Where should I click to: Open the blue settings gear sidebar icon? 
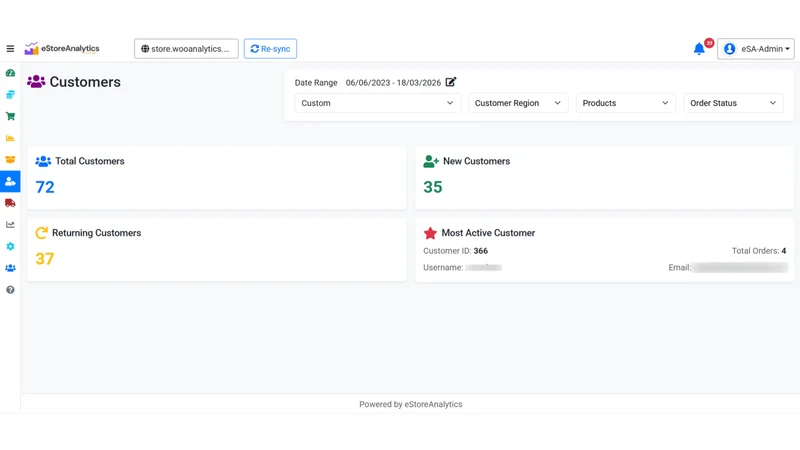pyautogui.click(x=10, y=246)
